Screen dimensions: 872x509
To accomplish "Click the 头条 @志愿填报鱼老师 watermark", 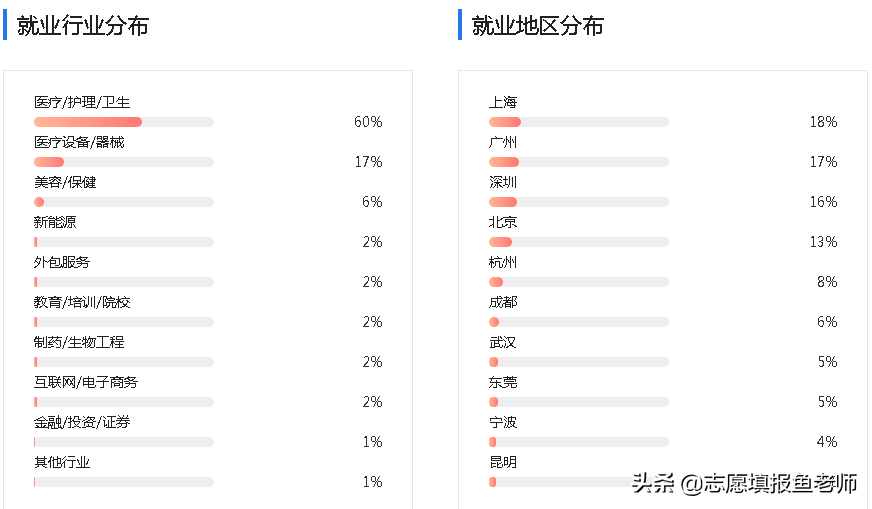I will 744,484.
